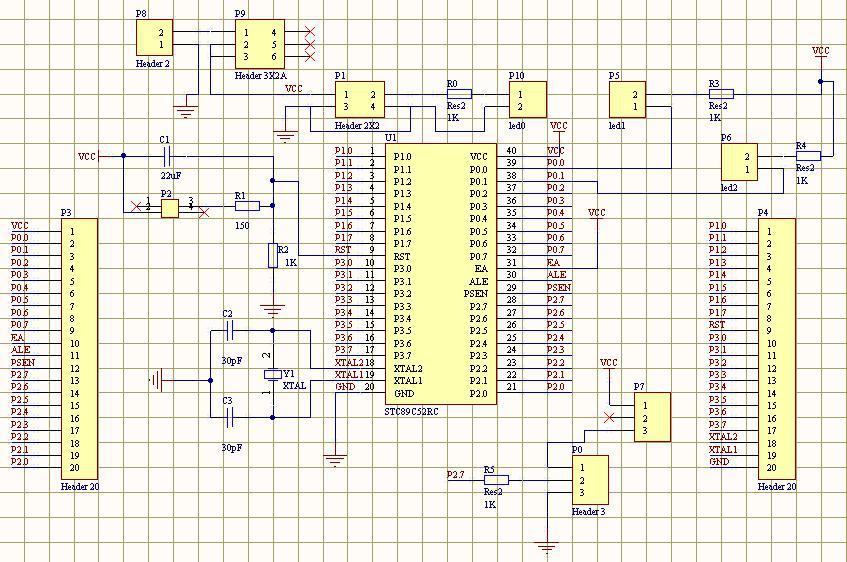Screen dimensions: 847x562
Task: Click the "RST" pin name inside U1
Action: pos(401,256)
